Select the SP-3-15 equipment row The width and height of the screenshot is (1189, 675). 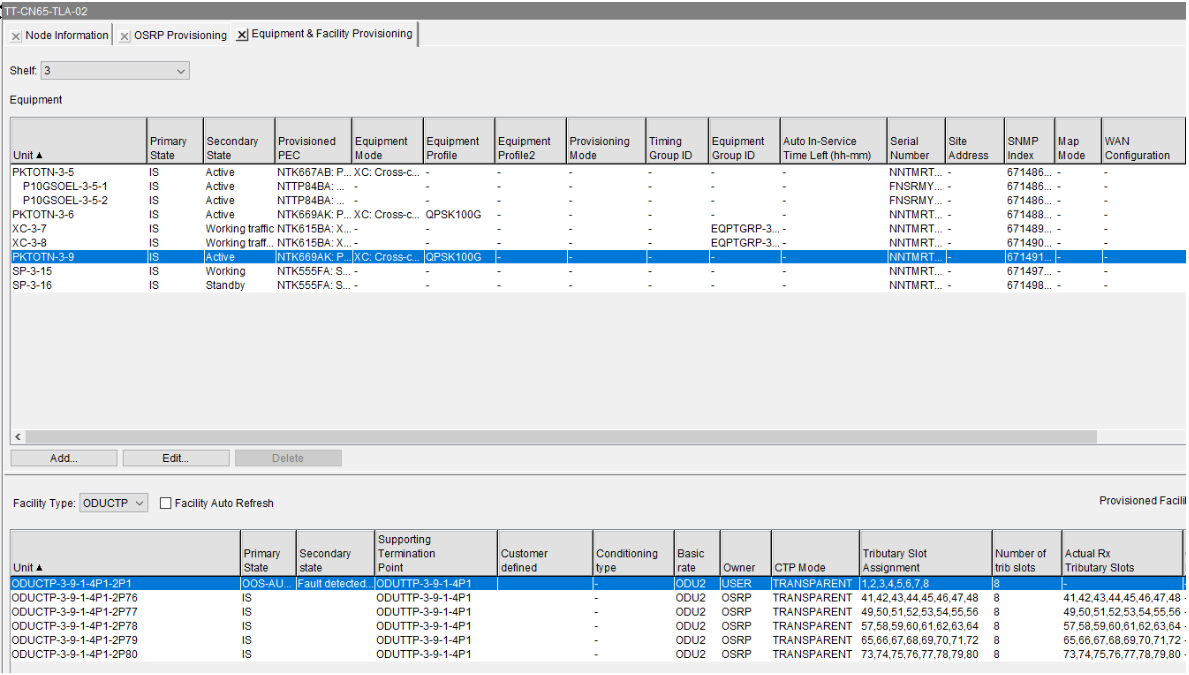598,272
